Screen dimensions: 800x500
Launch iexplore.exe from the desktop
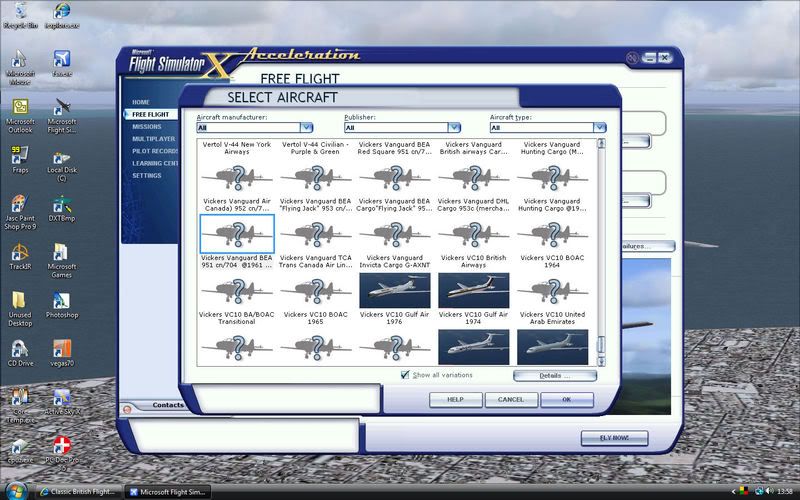tap(62, 15)
